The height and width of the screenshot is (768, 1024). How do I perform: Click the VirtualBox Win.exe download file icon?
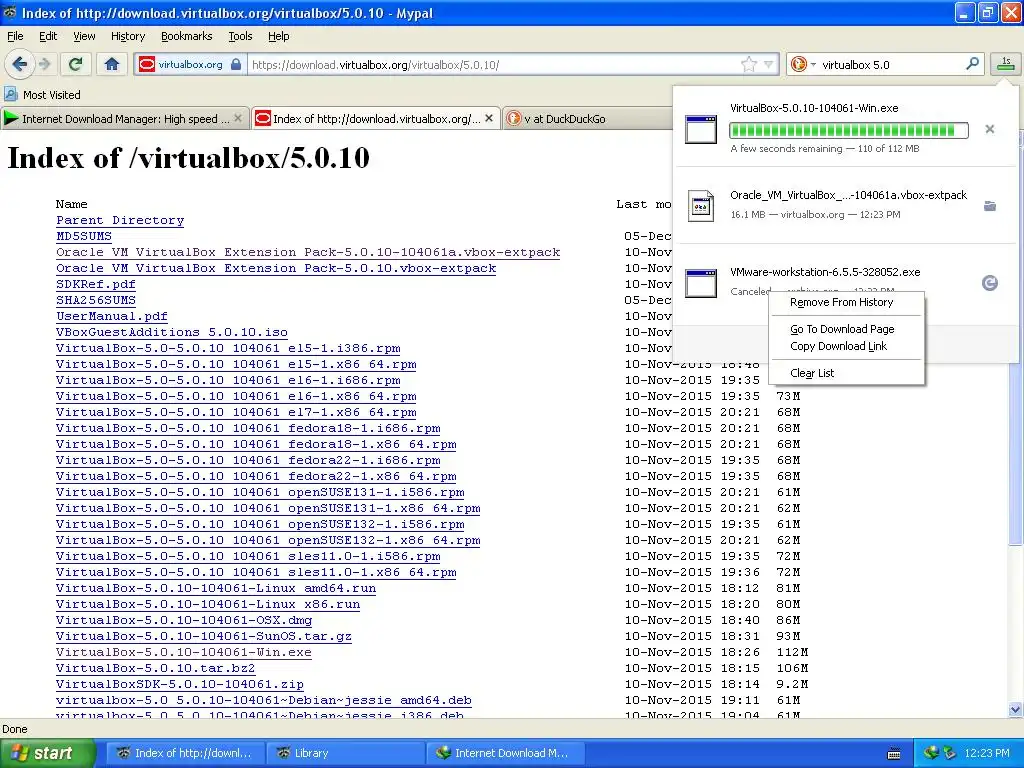coord(701,129)
